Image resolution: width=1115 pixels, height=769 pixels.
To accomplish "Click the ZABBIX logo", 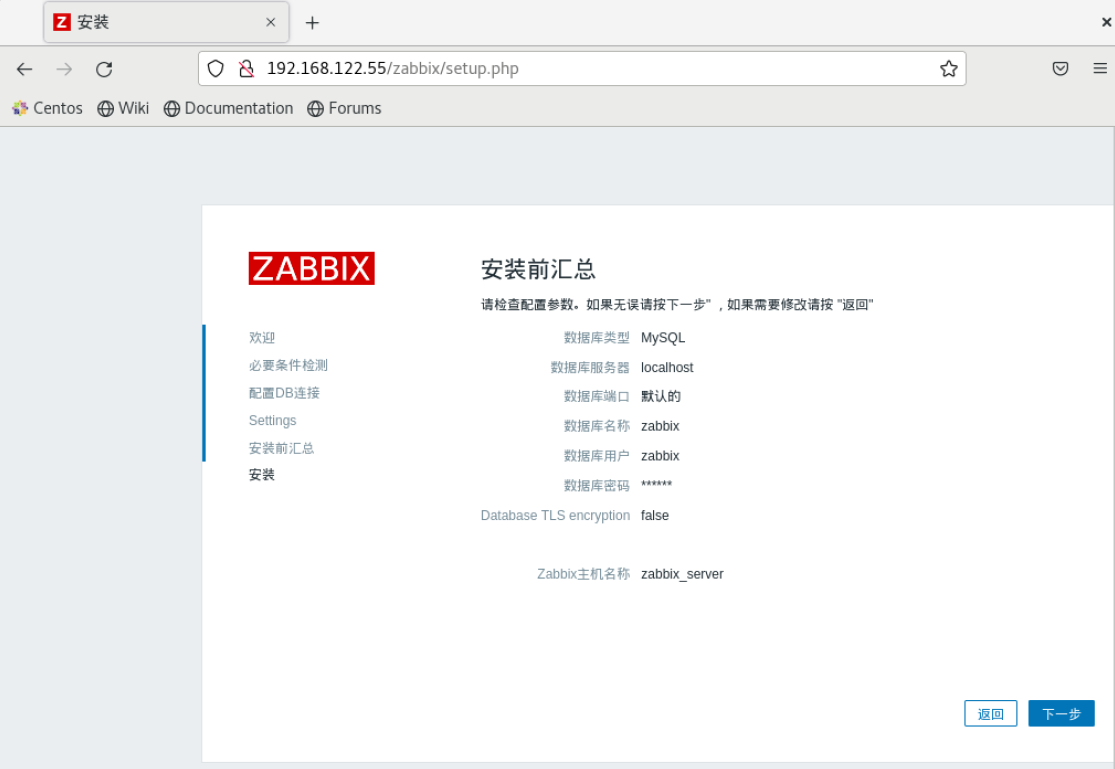I will pyautogui.click(x=311, y=268).
